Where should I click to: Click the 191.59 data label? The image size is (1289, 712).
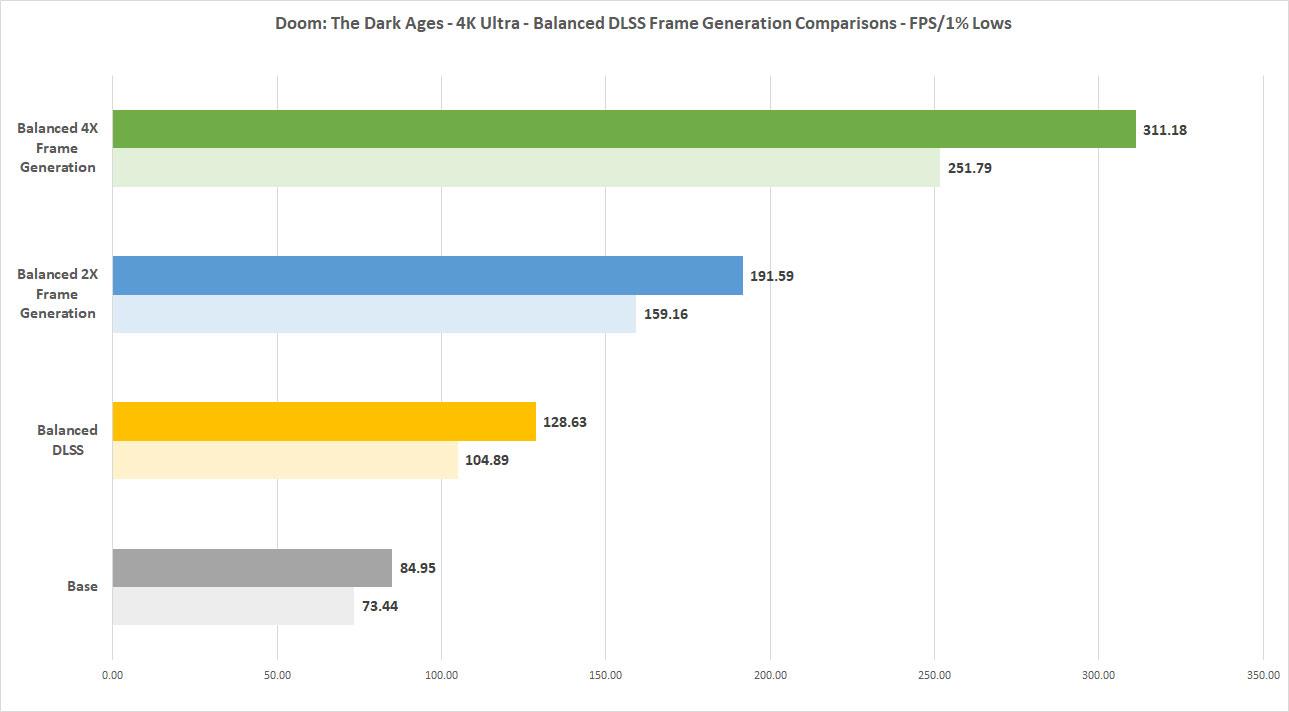[772, 275]
